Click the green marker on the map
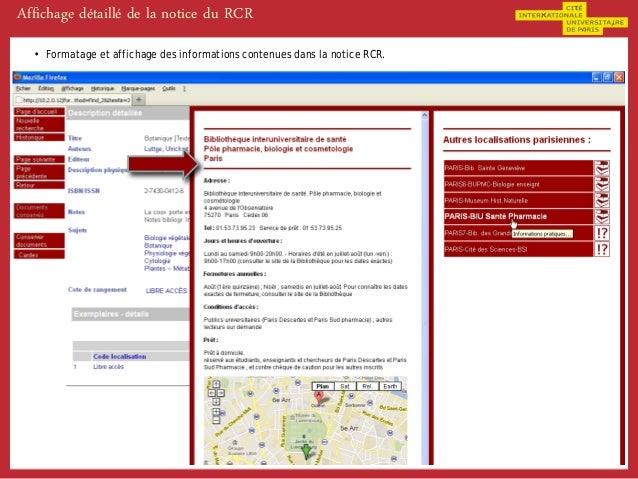The image size is (638, 479). 306,452
